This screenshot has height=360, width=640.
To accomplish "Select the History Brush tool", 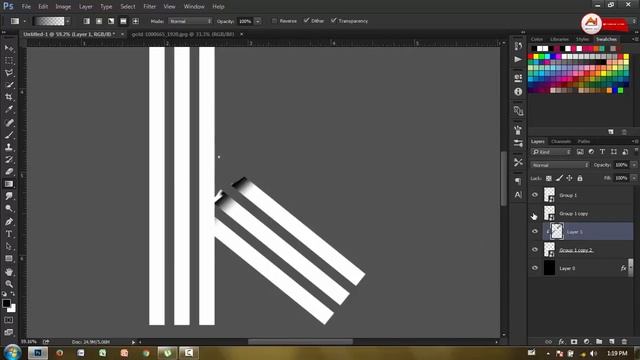I will coord(9,159).
